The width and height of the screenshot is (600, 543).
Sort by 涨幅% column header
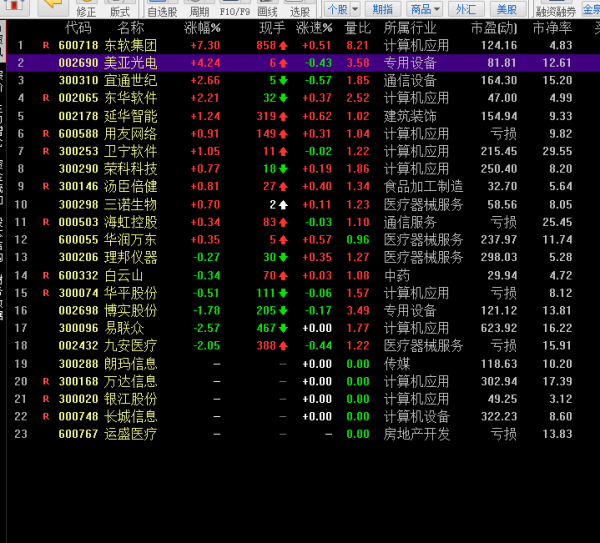202,28
